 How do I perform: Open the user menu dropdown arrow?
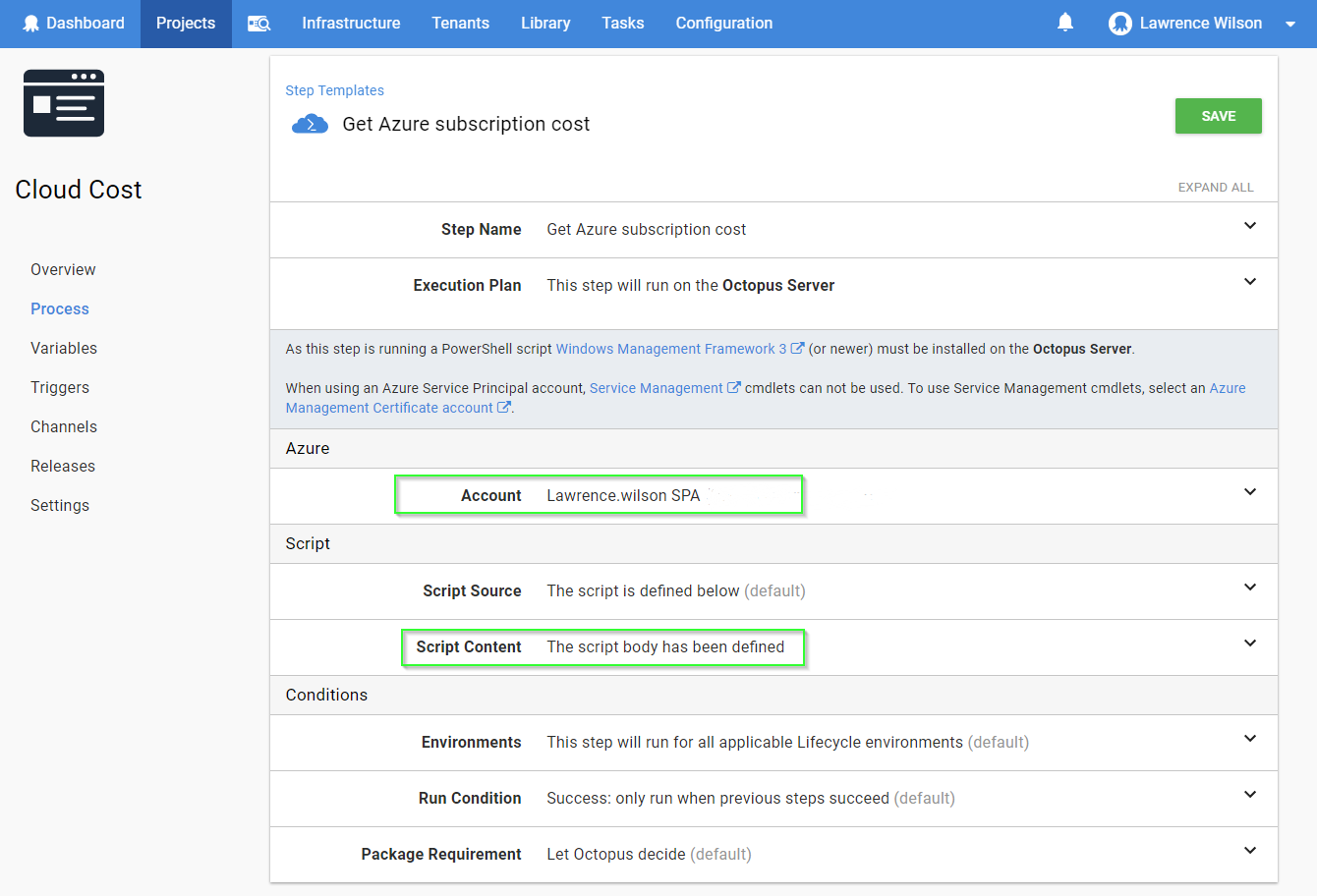click(x=1289, y=25)
